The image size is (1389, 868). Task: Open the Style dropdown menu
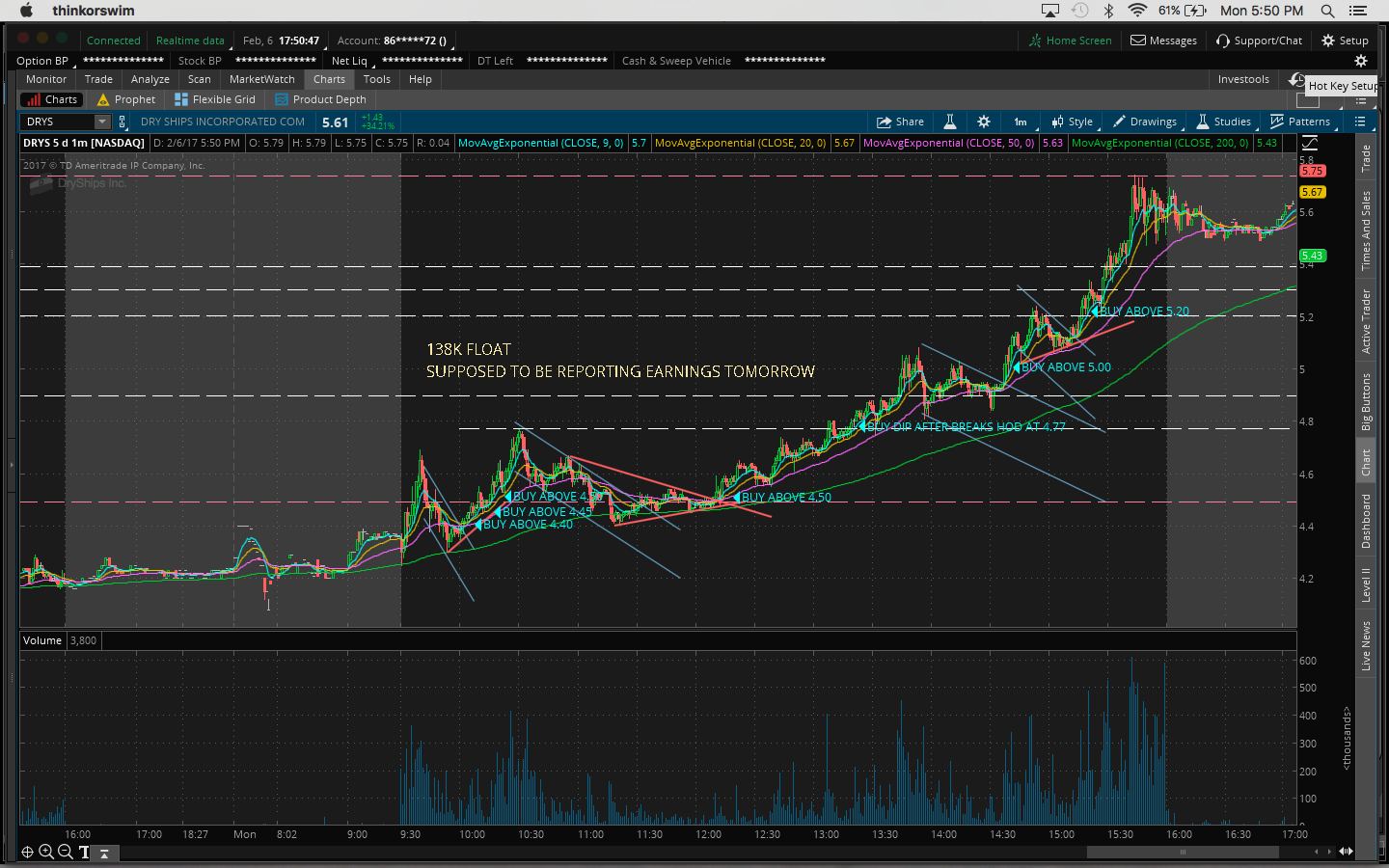click(1073, 122)
